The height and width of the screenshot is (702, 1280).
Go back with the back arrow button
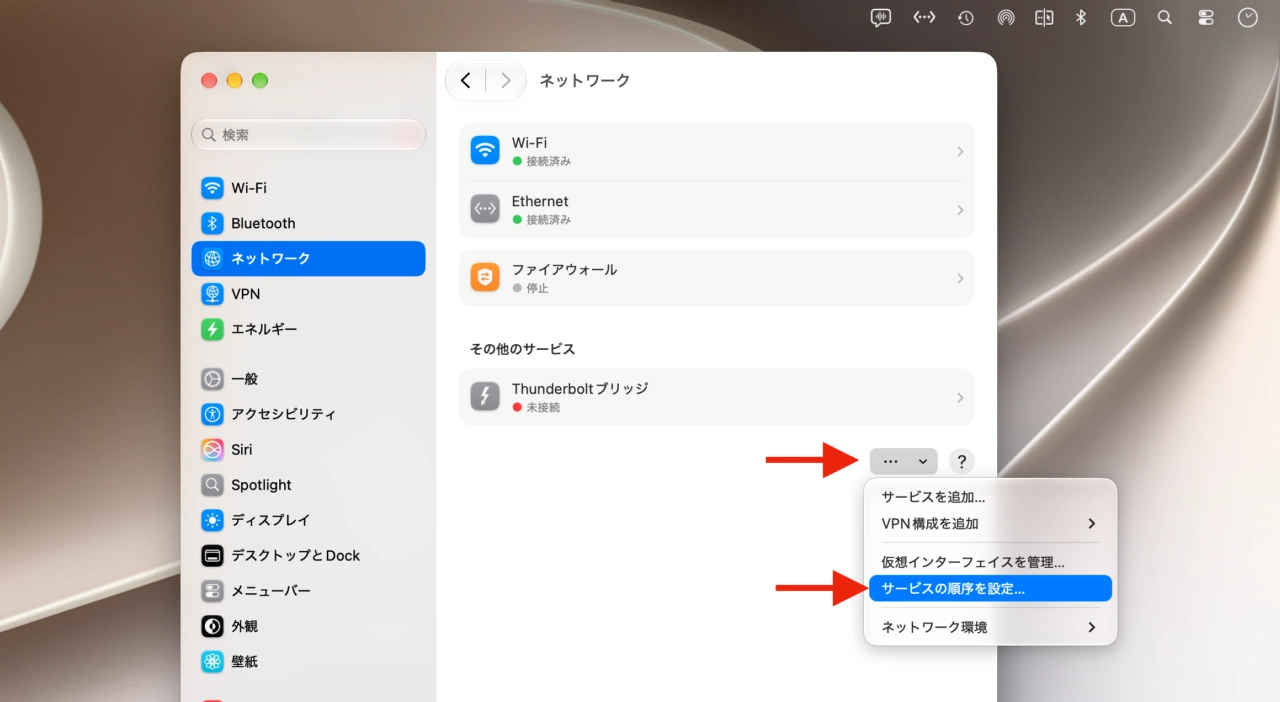466,81
